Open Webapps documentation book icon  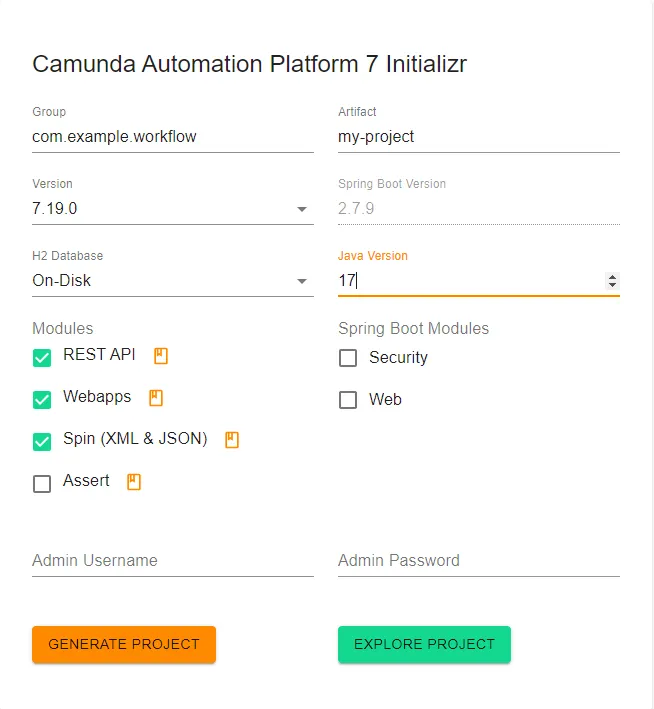pyautogui.click(x=155, y=397)
